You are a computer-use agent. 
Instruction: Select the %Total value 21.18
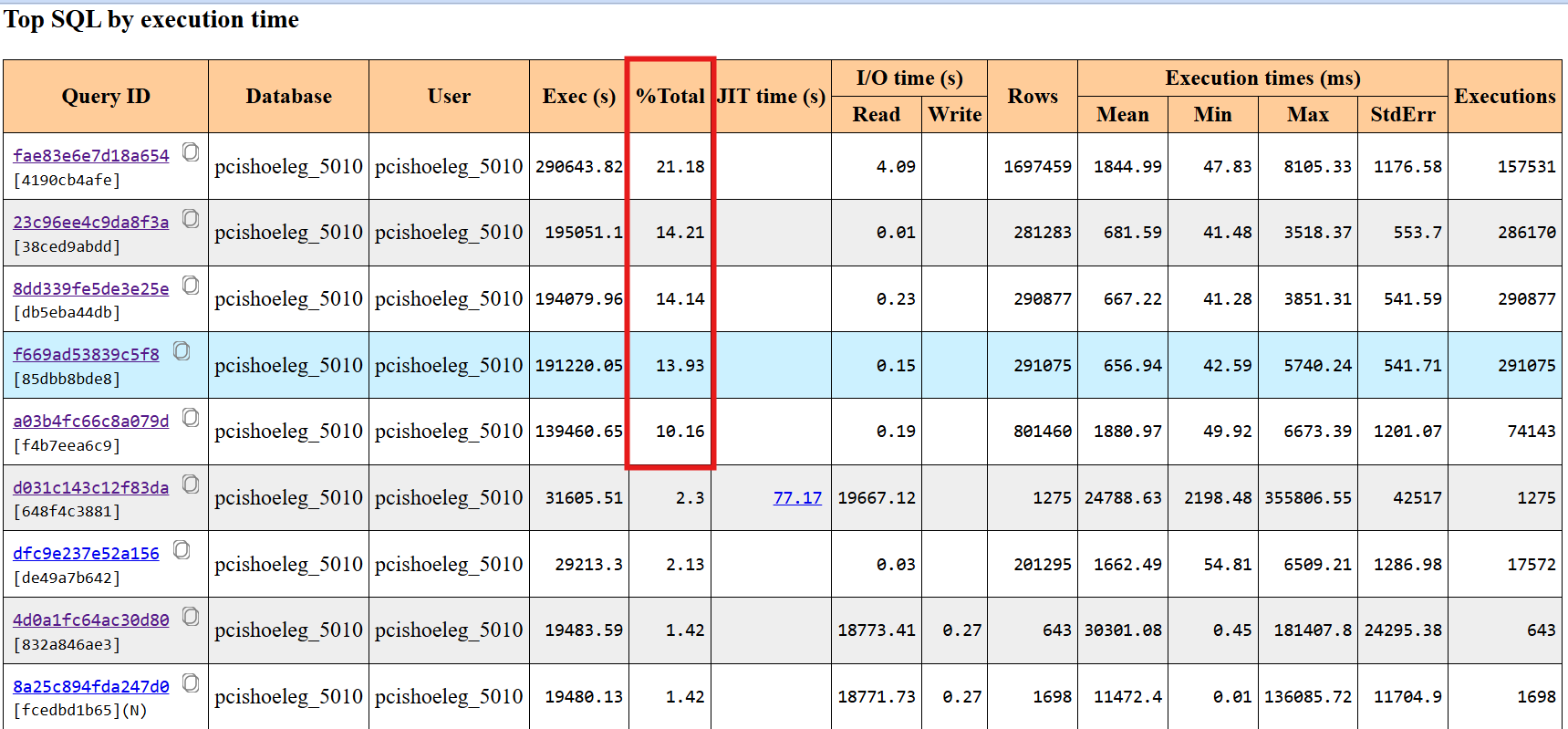(680, 167)
